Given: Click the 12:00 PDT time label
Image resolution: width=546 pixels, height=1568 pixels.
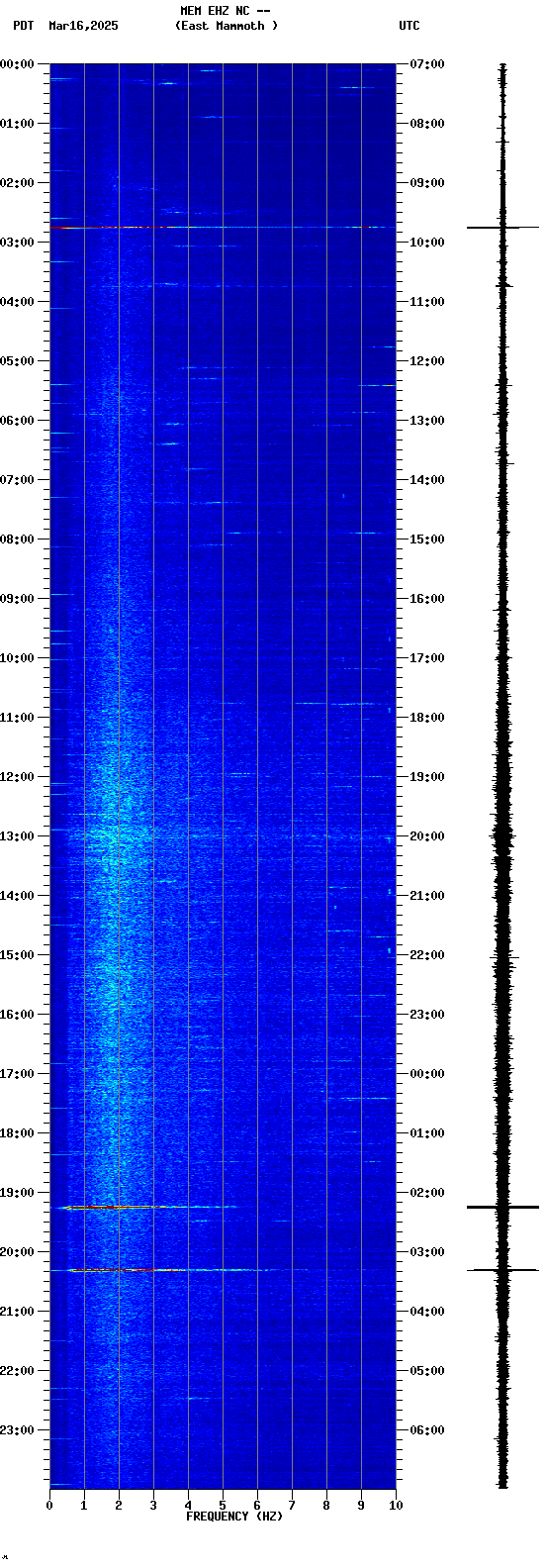Looking at the screenshot, I should coord(17,777).
